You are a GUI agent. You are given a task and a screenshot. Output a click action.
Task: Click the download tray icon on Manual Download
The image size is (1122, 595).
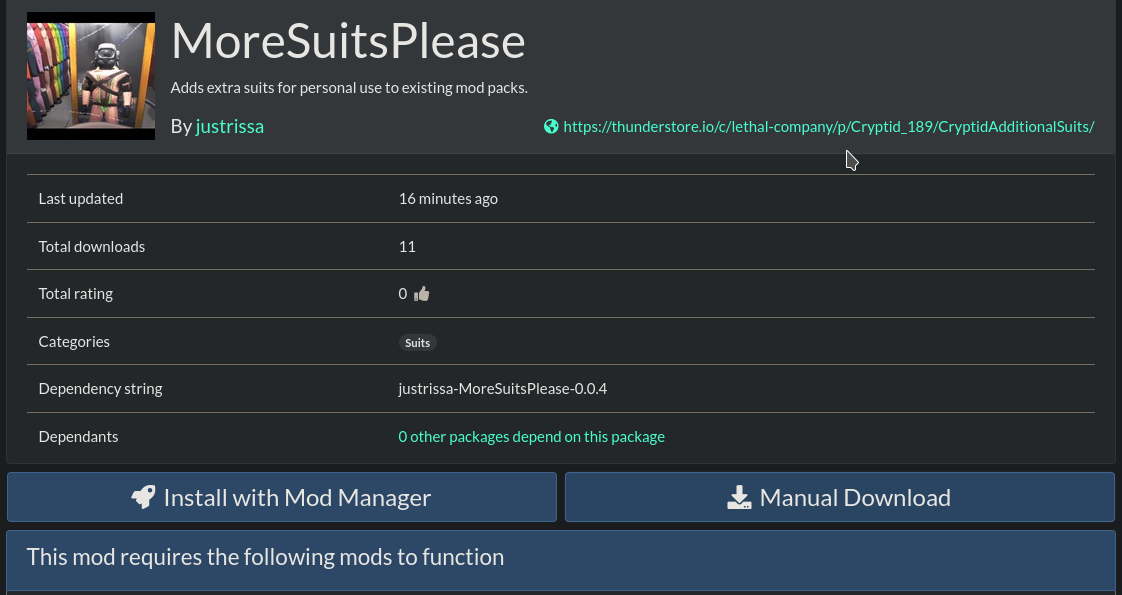click(739, 497)
